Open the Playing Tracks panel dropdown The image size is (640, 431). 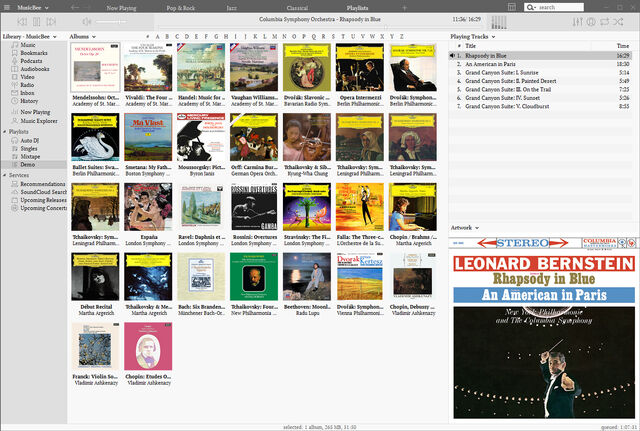pyautogui.click(x=473, y=37)
